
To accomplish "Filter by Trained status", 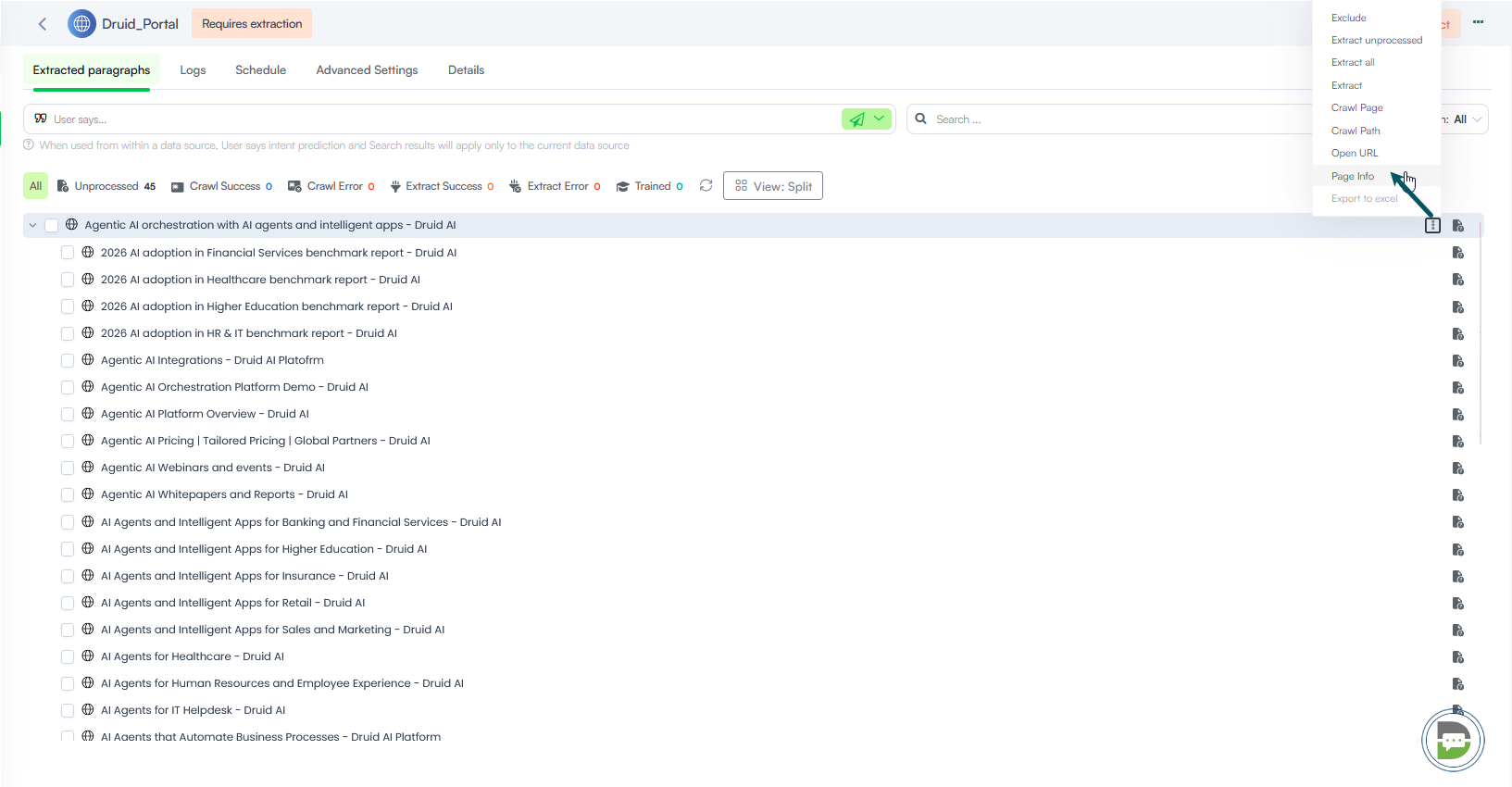I will pyautogui.click(x=649, y=186).
